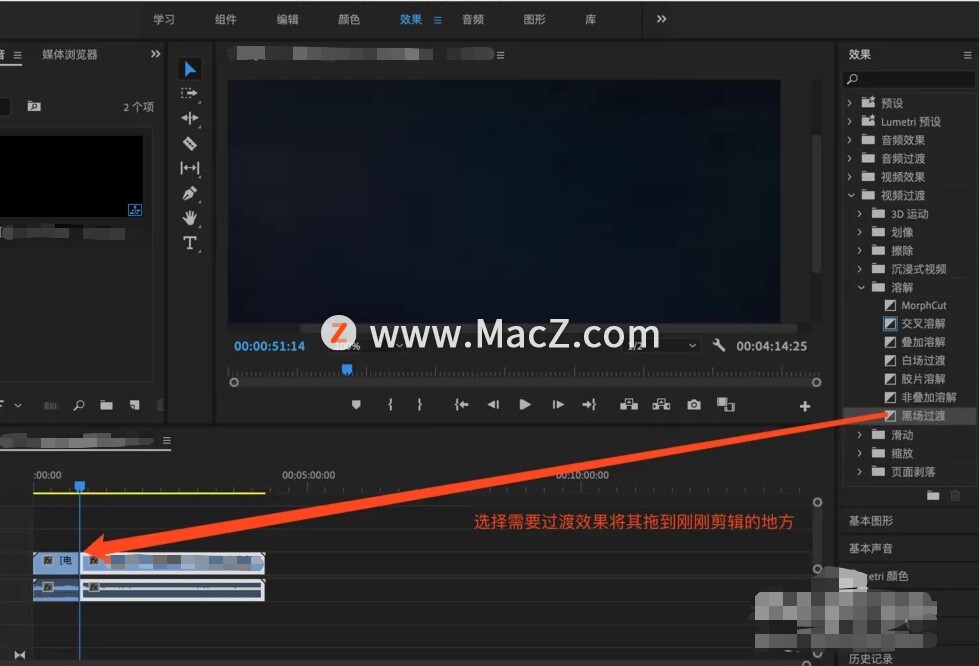Step back one frame

[x=493, y=405]
